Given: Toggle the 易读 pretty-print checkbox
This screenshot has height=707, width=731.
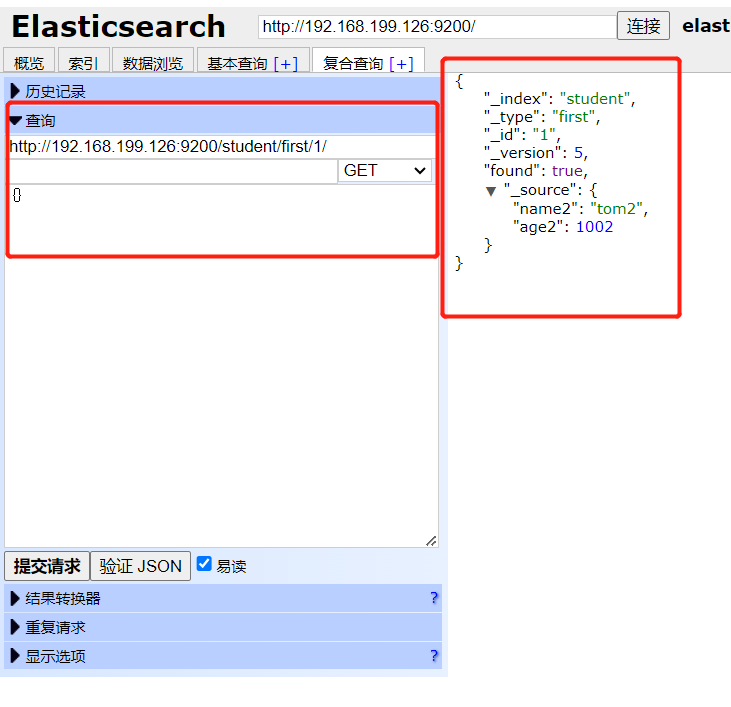Looking at the screenshot, I should click(x=204, y=563).
